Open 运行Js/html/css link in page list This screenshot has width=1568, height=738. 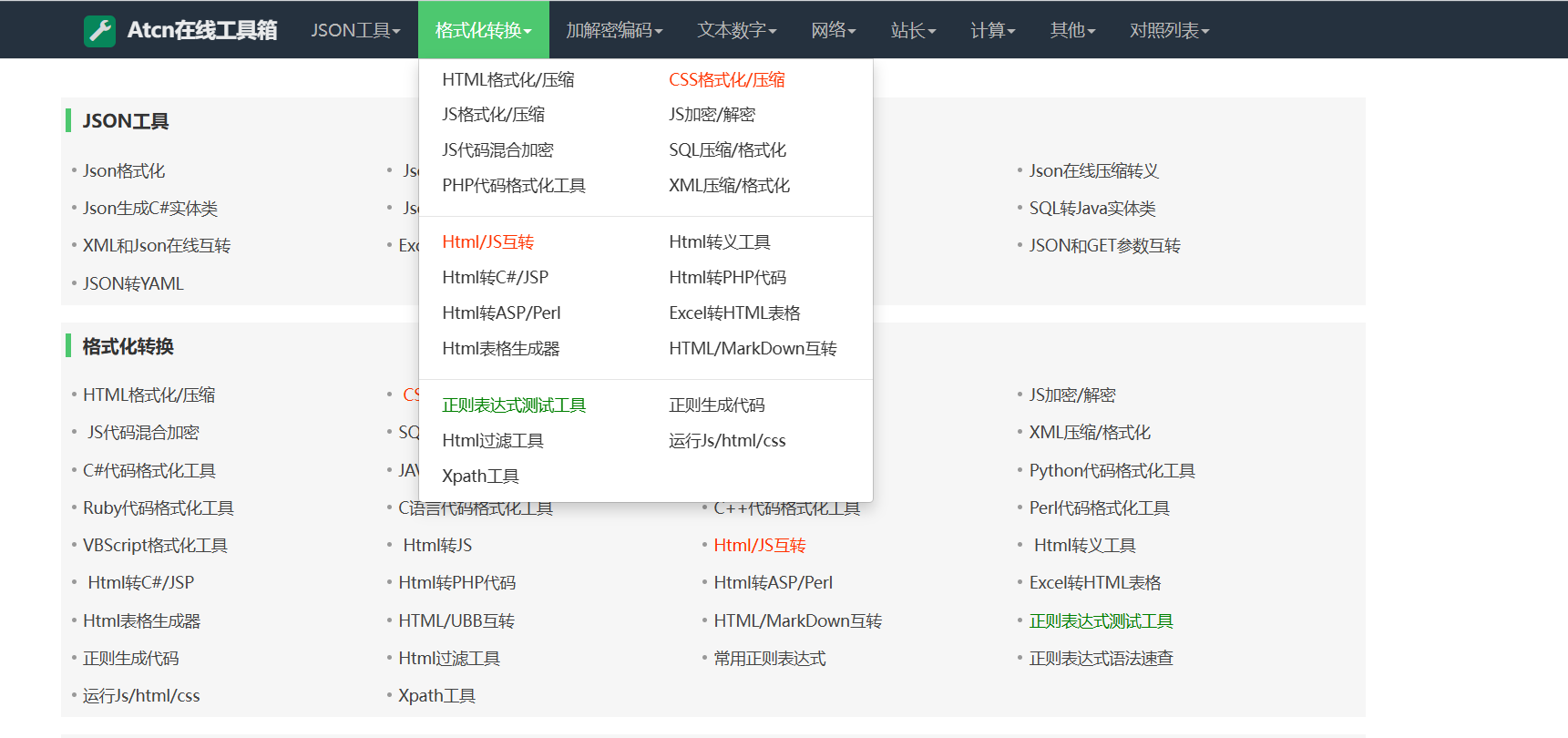click(x=141, y=695)
